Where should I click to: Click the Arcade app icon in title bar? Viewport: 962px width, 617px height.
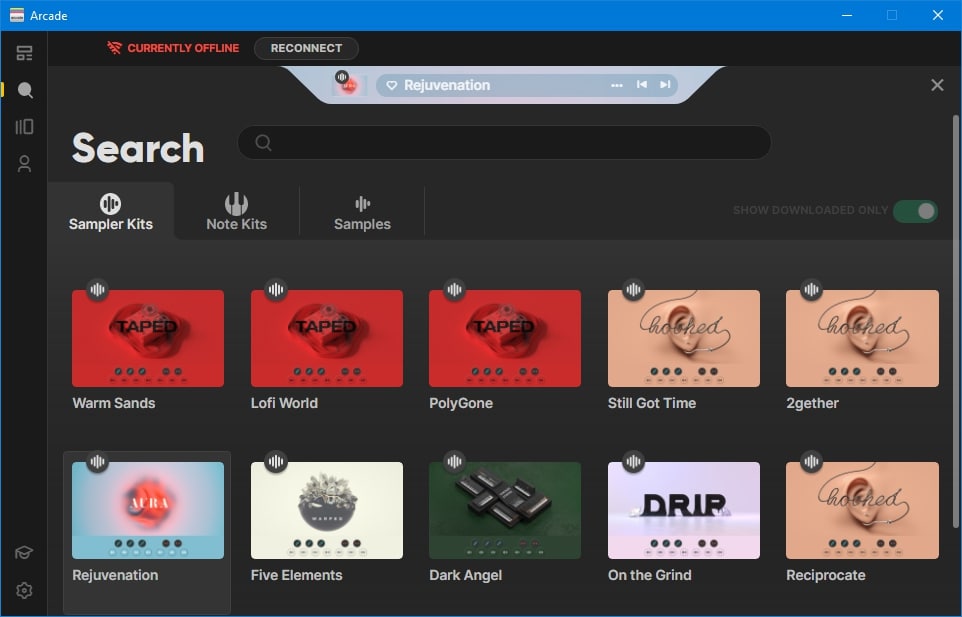pyautogui.click(x=17, y=15)
